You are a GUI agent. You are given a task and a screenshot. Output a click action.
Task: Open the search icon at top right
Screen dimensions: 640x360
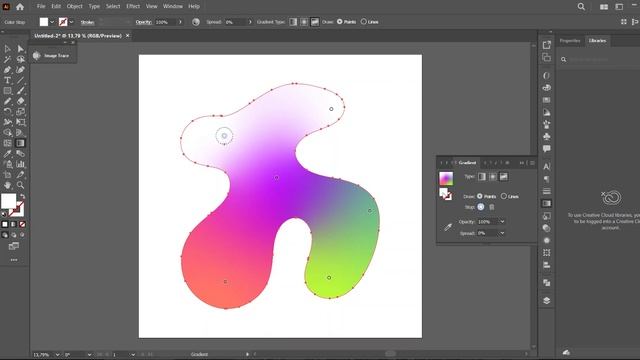581,7
